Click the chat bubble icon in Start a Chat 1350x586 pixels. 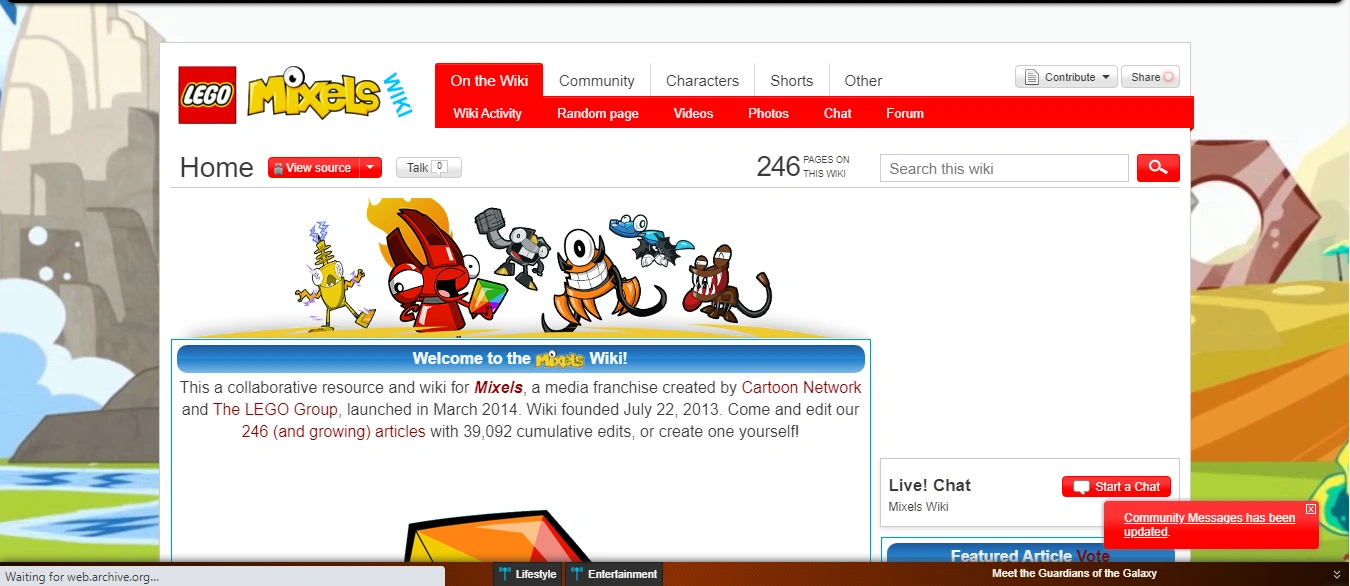point(1081,487)
